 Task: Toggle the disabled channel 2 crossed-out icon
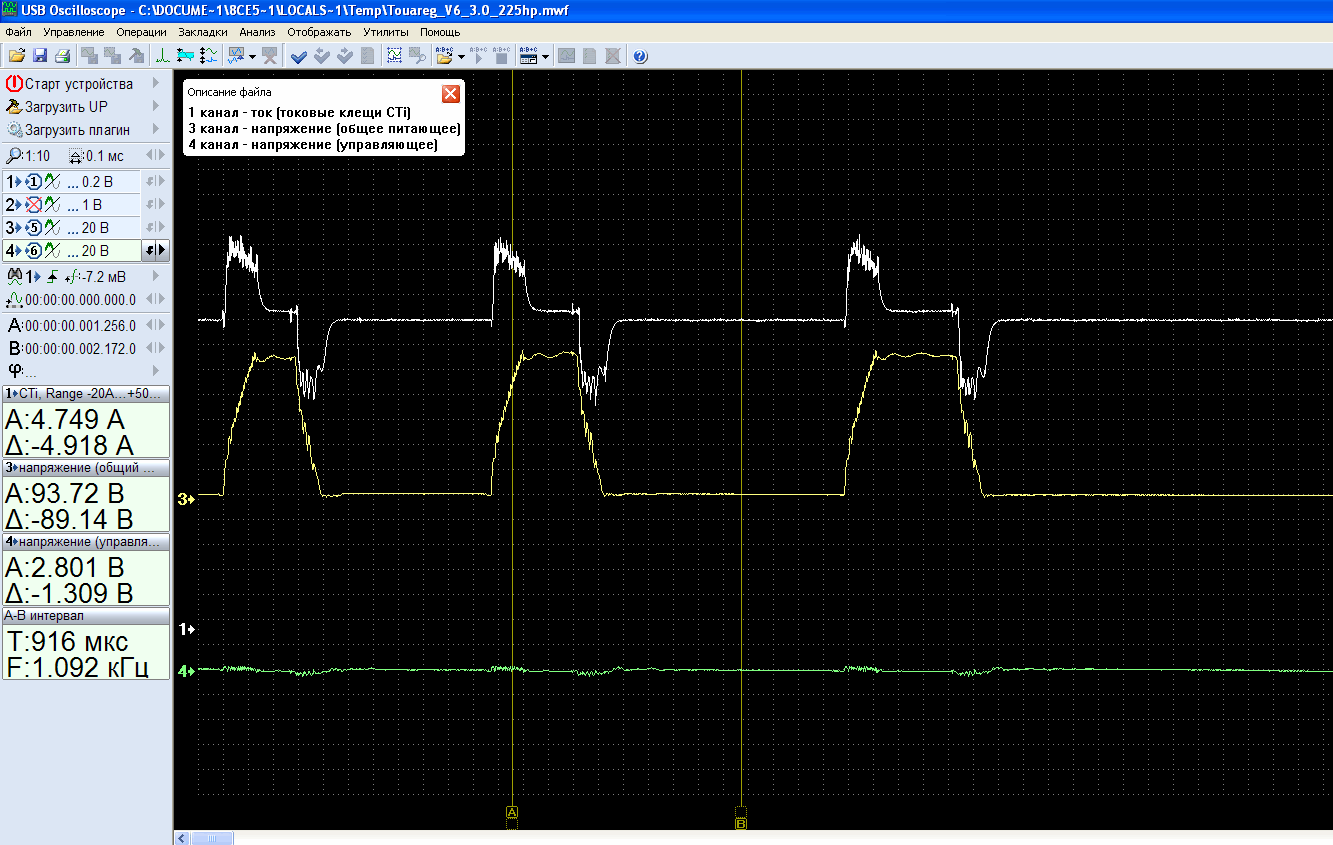pos(32,205)
